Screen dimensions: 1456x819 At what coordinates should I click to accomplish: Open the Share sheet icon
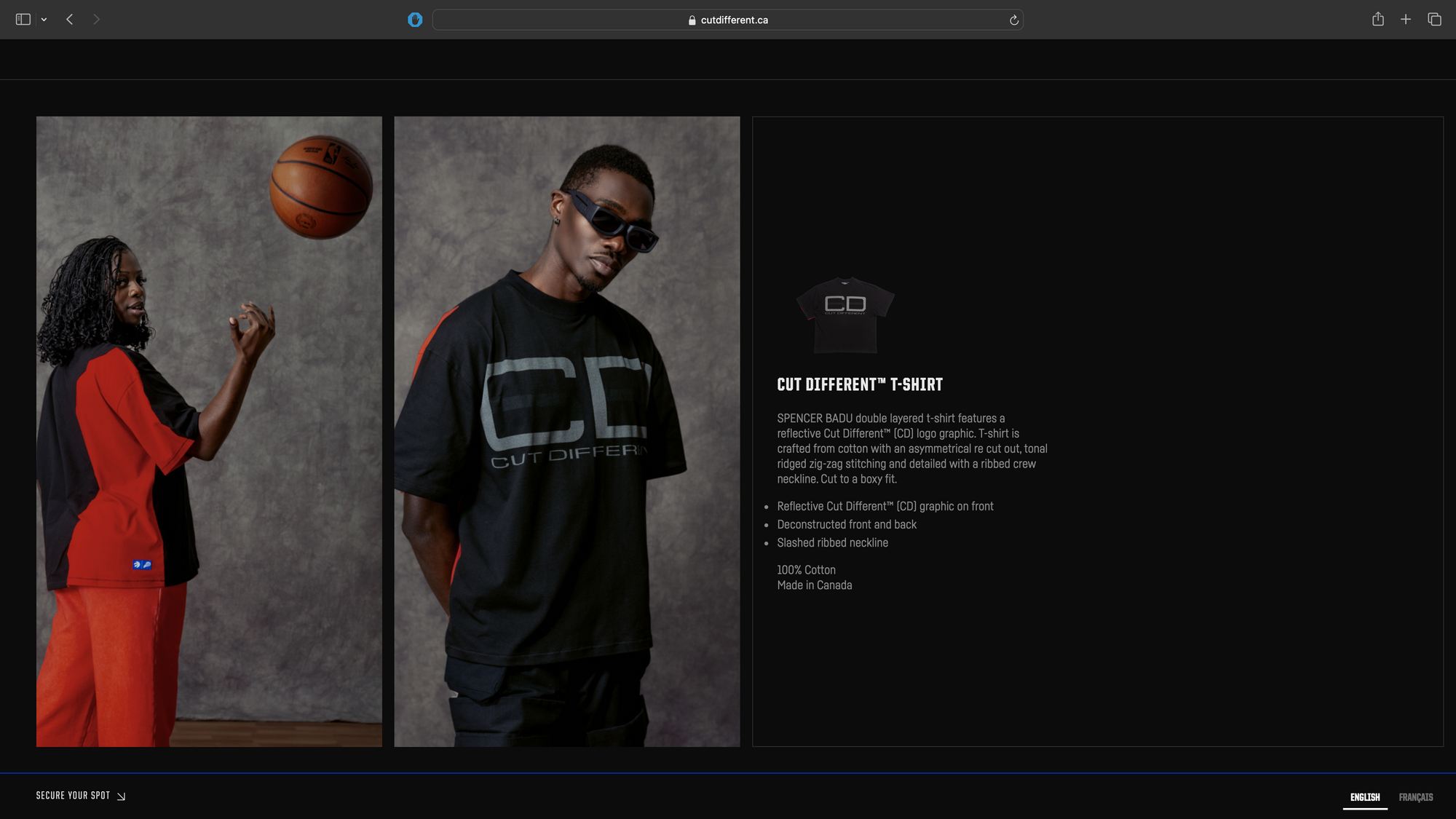tap(1377, 20)
